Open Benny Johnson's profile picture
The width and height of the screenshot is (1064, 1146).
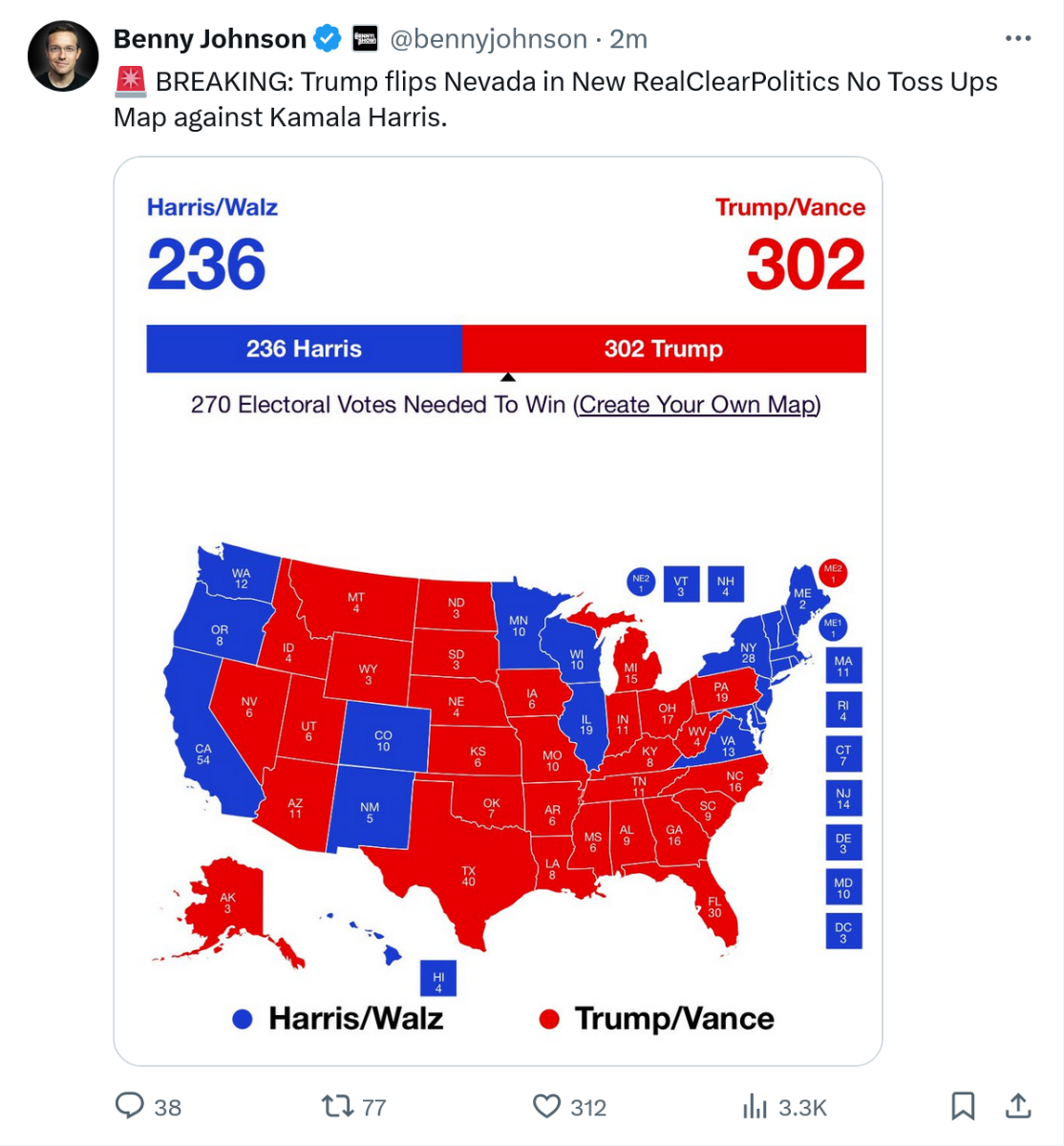(63, 56)
